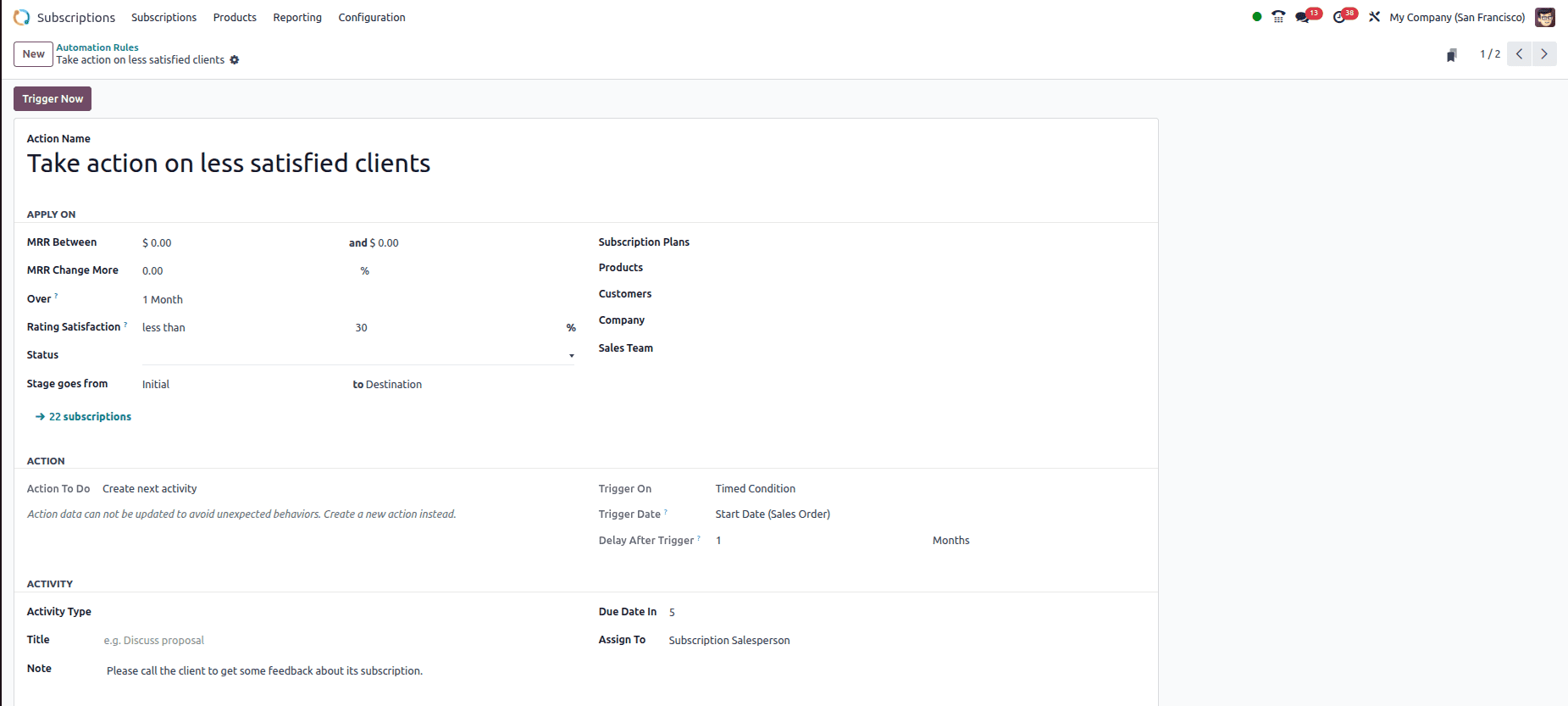
Task: Go to the next record arrow
Action: click(x=1544, y=54)
